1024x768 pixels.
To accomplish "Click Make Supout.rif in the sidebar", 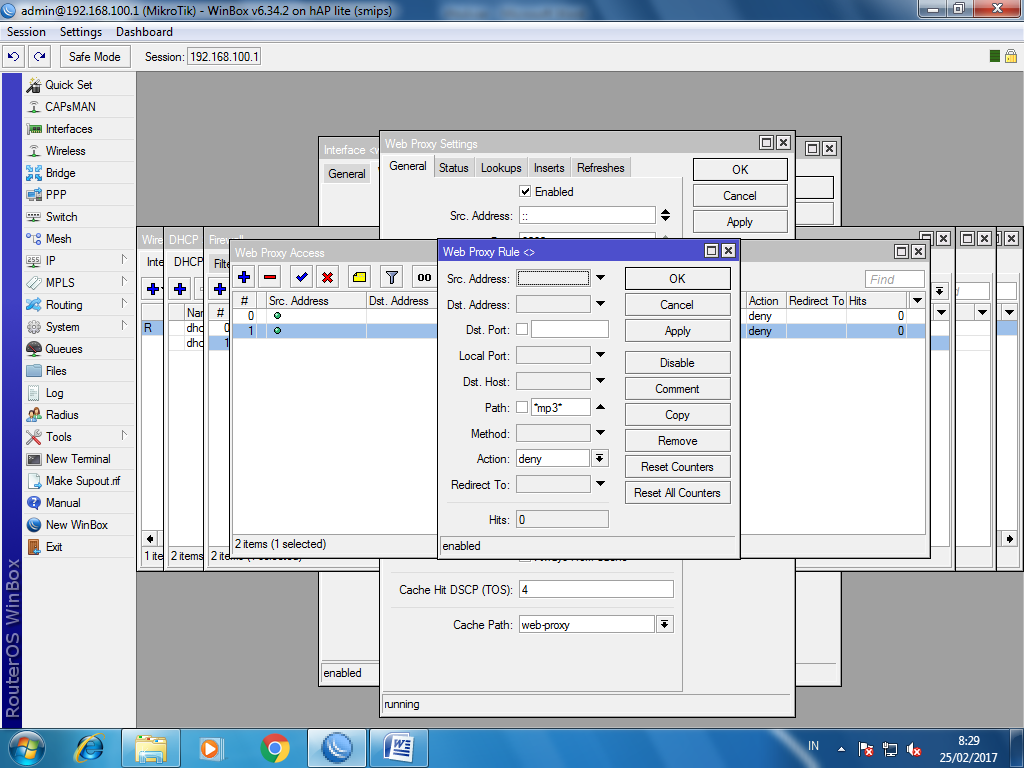I will [83, 481].
